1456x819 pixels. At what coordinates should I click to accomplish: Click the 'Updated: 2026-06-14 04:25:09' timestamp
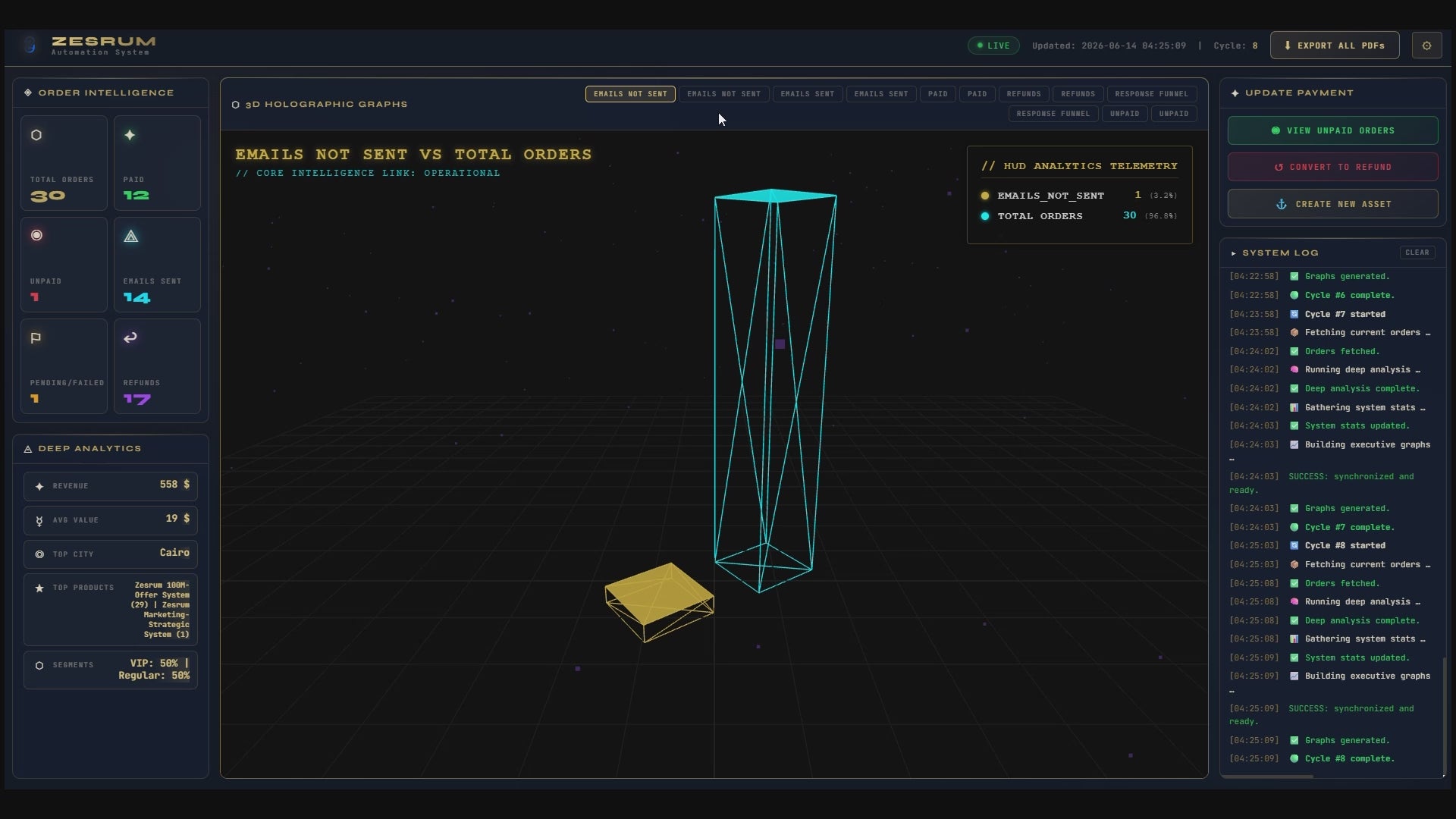tap(1109, 45)
